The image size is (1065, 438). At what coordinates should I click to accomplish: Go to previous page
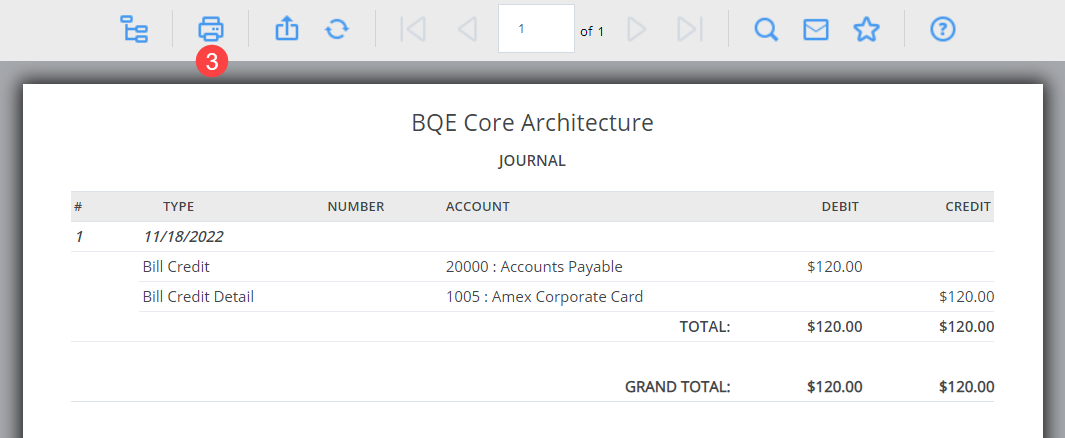pyautogui.click(x=467, y=29)
